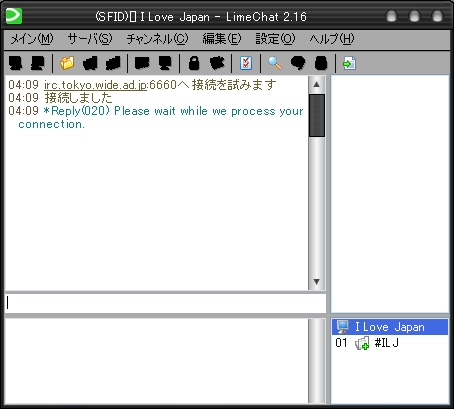Open the サーバ(S) menu

pyautogui.click(x=90, y=39)
